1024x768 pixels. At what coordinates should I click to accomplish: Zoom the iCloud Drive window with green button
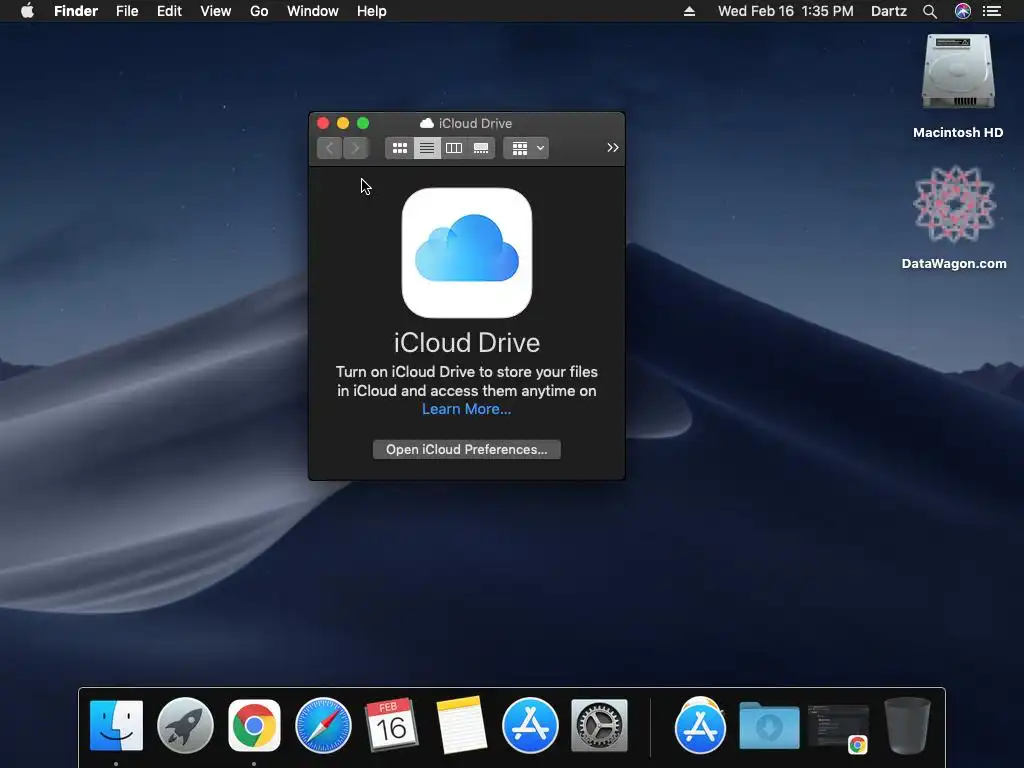[363, 123]
